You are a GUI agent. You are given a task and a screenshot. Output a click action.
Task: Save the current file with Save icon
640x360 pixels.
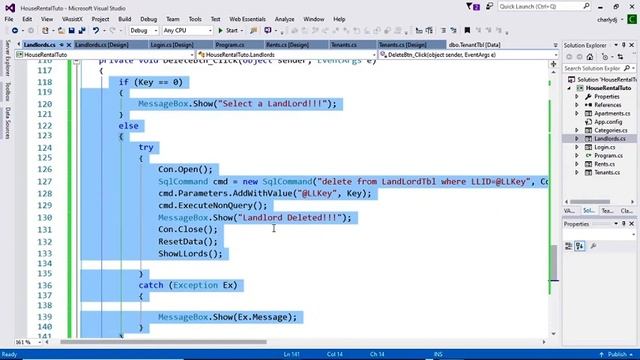pos(71,31)
